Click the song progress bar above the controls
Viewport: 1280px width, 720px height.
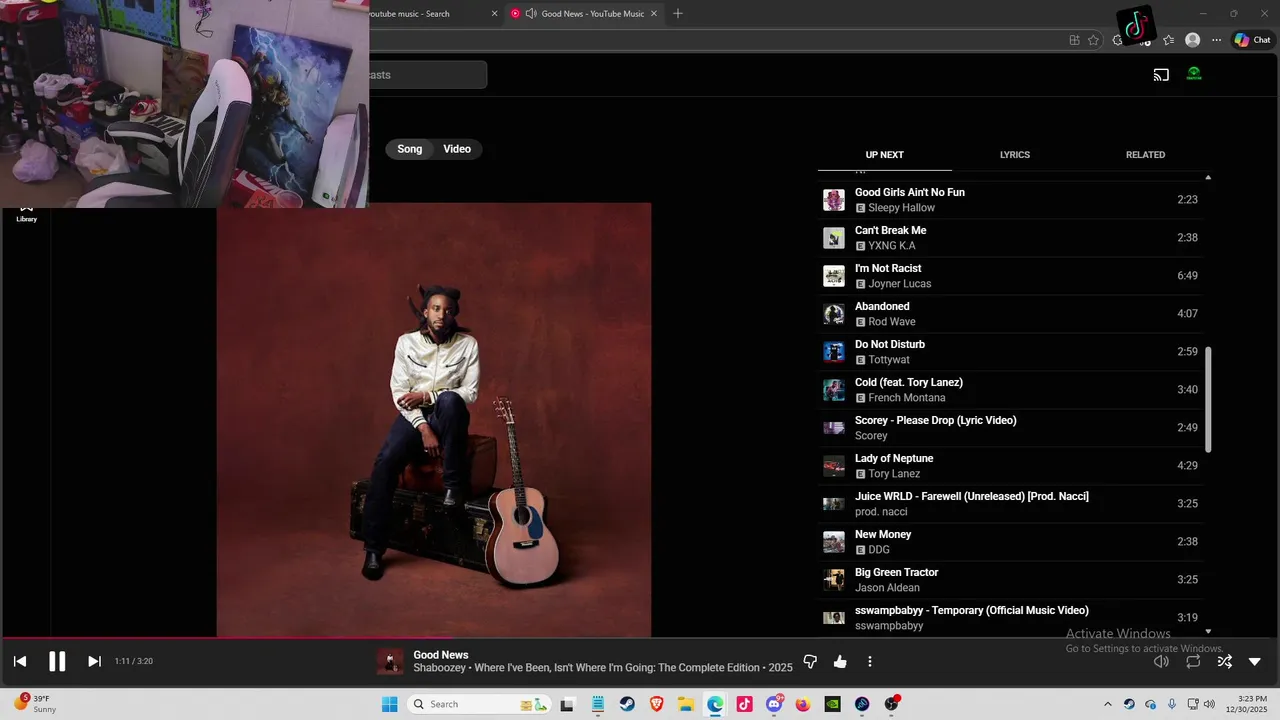coord(640,638)
